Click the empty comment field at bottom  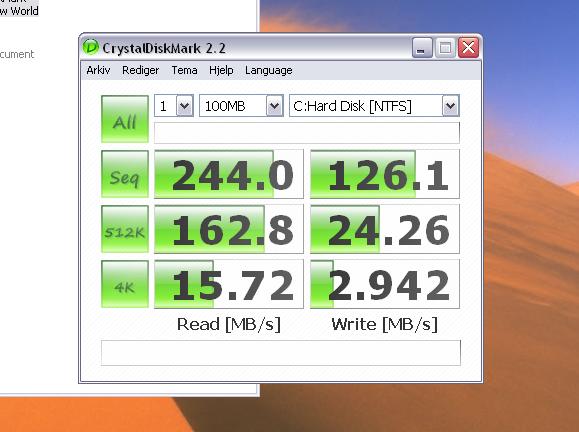[281, 353]
